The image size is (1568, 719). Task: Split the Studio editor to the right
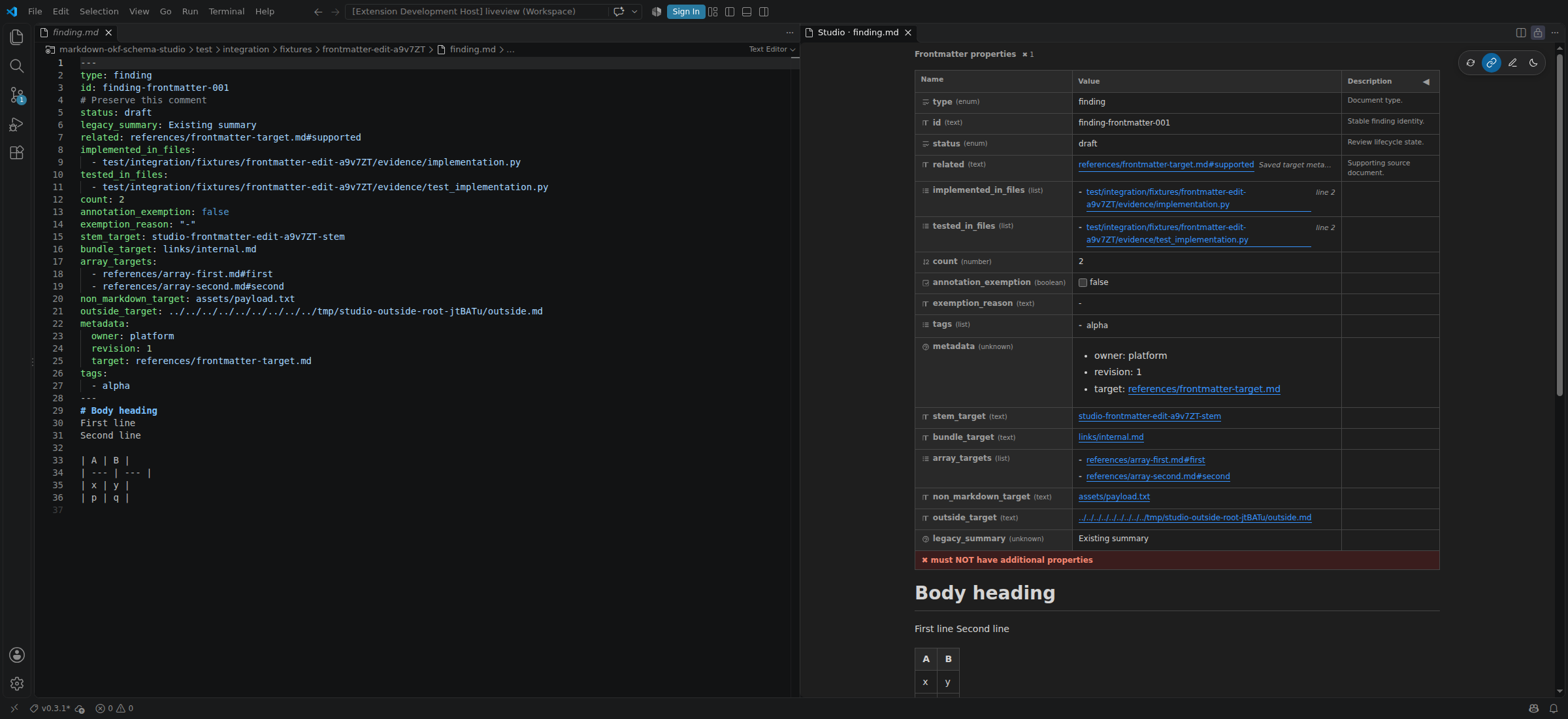tap(1521, 33)
